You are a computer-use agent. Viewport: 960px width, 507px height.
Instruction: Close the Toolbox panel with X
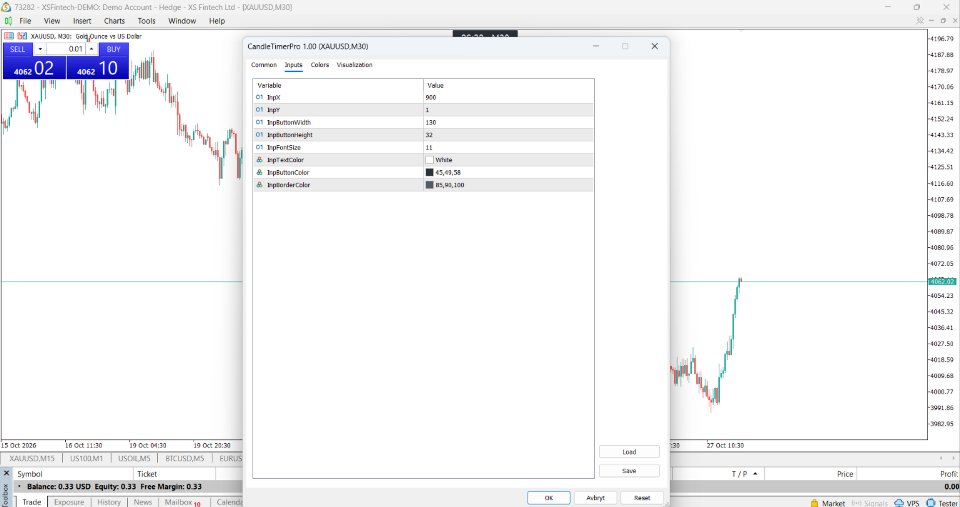(x=7, y=473)
